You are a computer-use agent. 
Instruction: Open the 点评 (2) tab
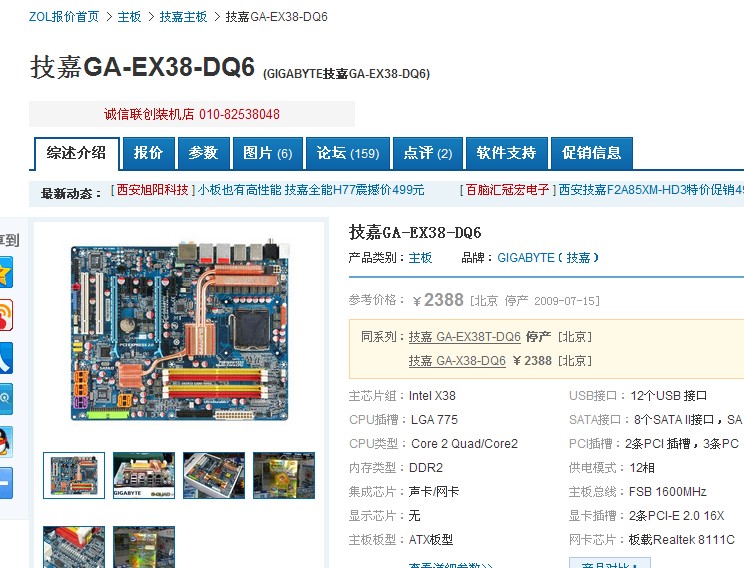click(428, 153)
